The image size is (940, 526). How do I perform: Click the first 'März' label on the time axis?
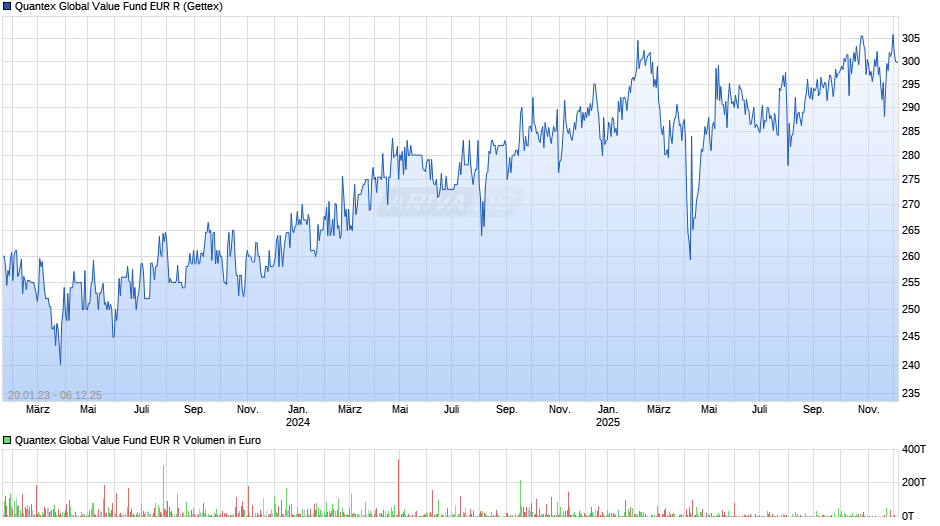38,410
